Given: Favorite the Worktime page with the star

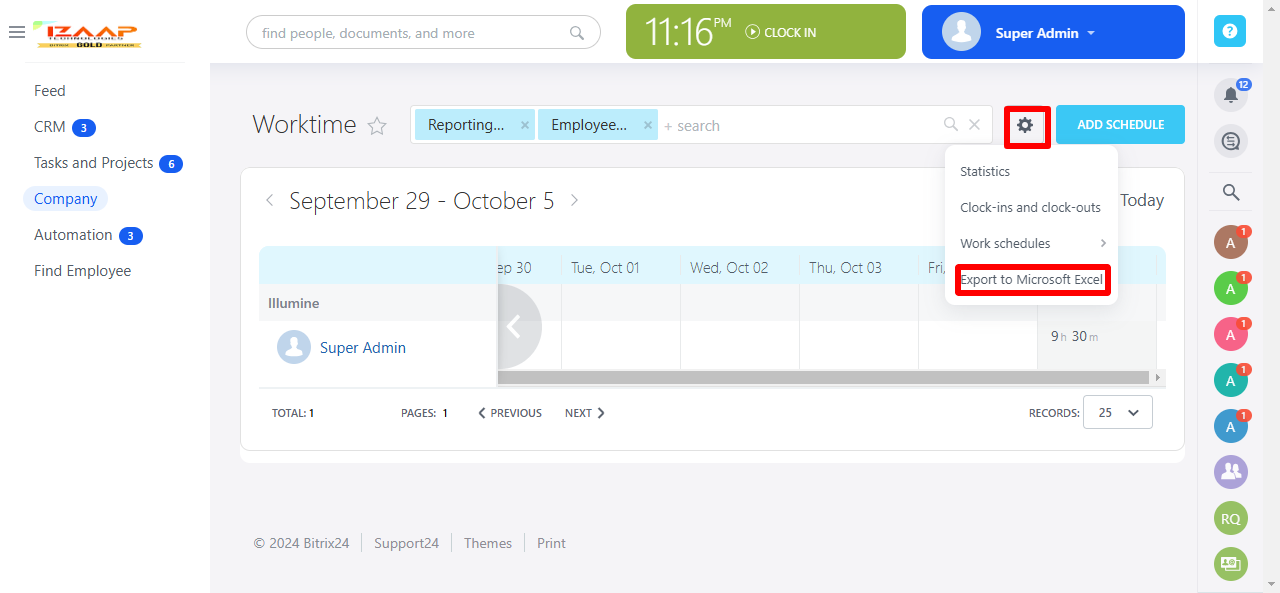Looking at the screenshot, I should 377,126.
